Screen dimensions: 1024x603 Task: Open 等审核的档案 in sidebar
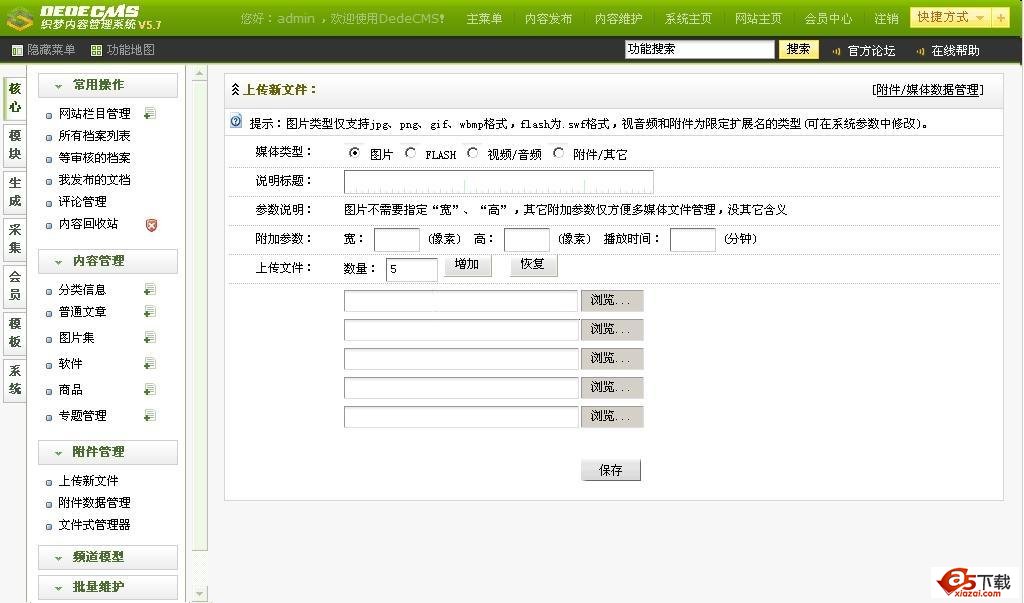click(94, 158)
